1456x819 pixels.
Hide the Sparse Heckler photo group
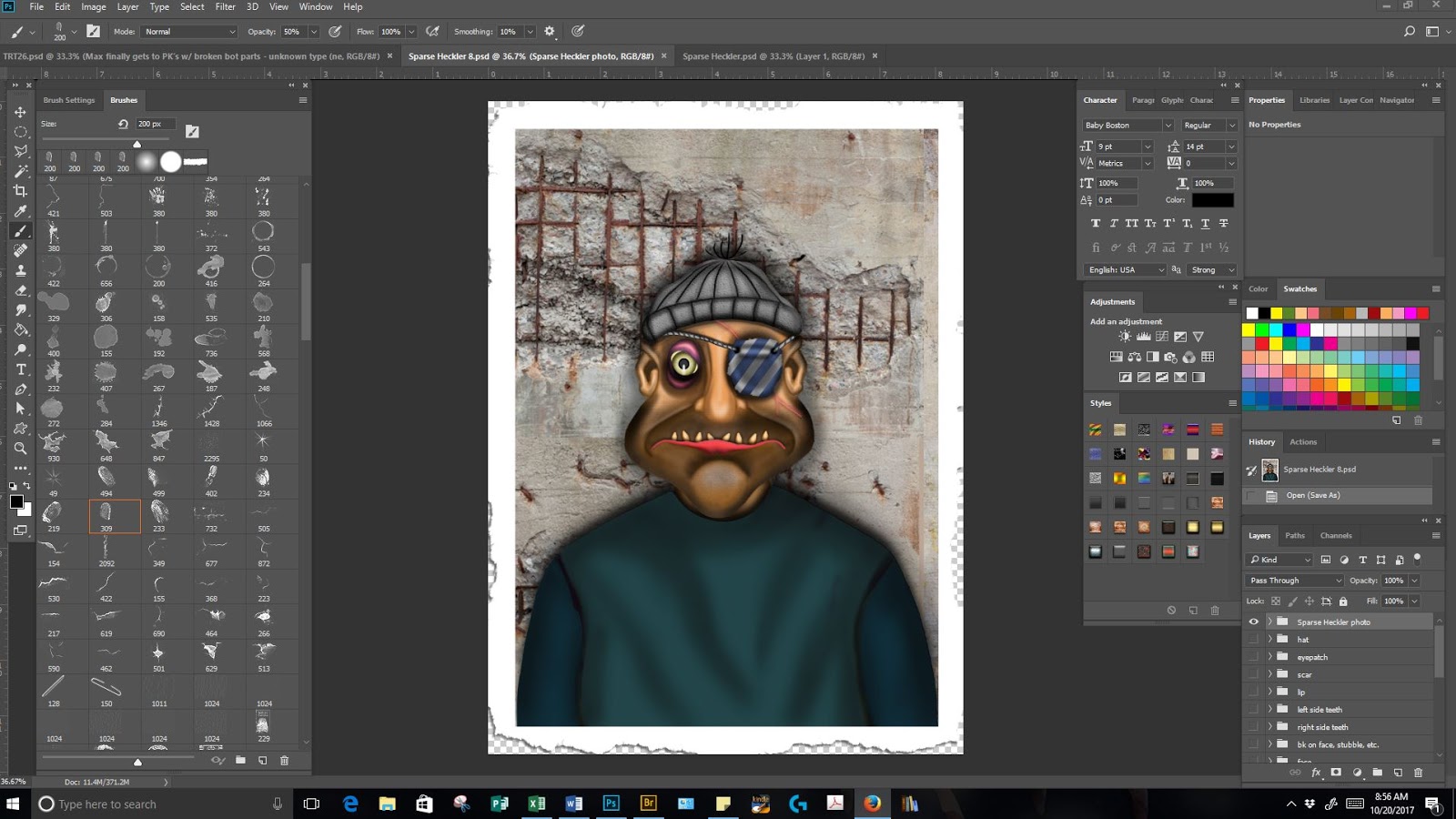point(1253,622)
